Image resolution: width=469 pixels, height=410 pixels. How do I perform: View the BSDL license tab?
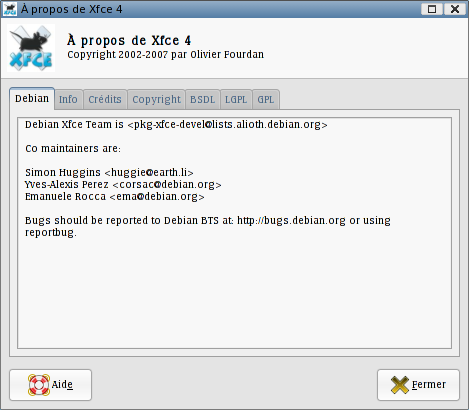click(x=203, y=99)
